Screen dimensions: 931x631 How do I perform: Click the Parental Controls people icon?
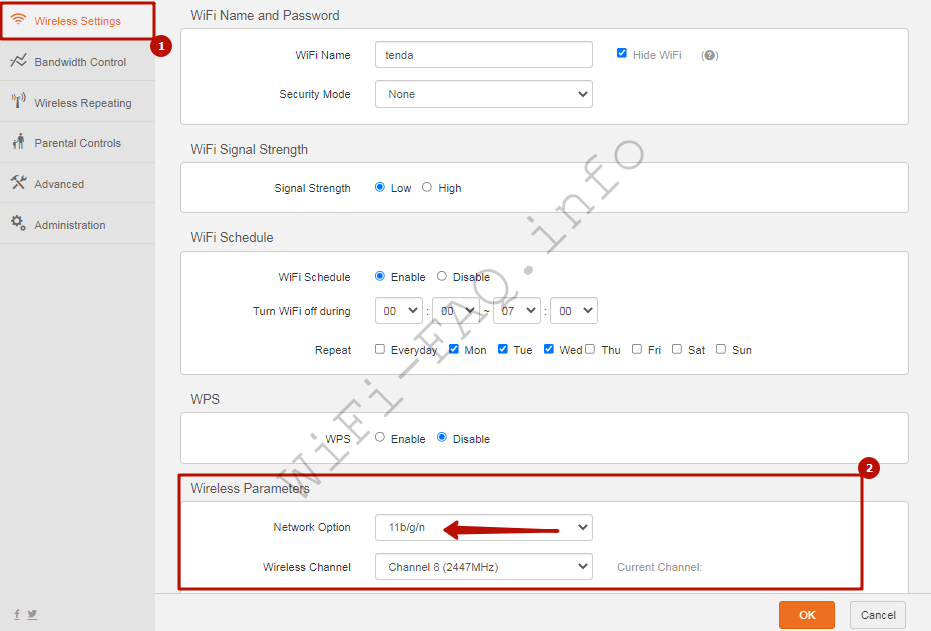pos(18,143)
